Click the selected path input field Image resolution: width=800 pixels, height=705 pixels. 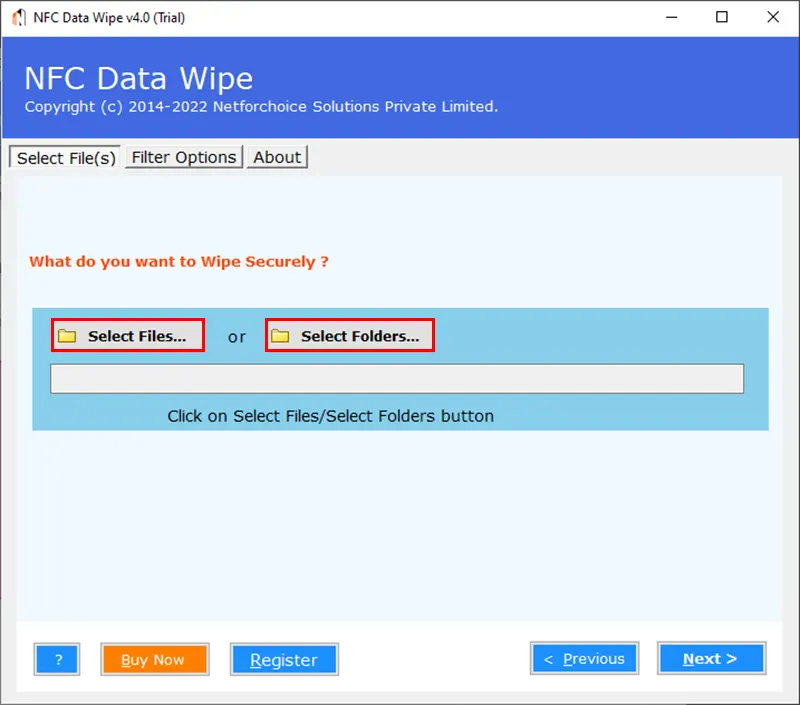coord(397,379)
